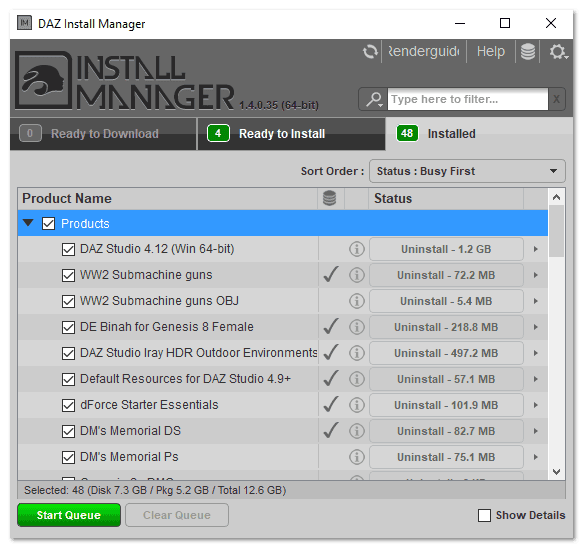Click the search magnifier filter options icon

pyautogui.click(x=374, y=99)
